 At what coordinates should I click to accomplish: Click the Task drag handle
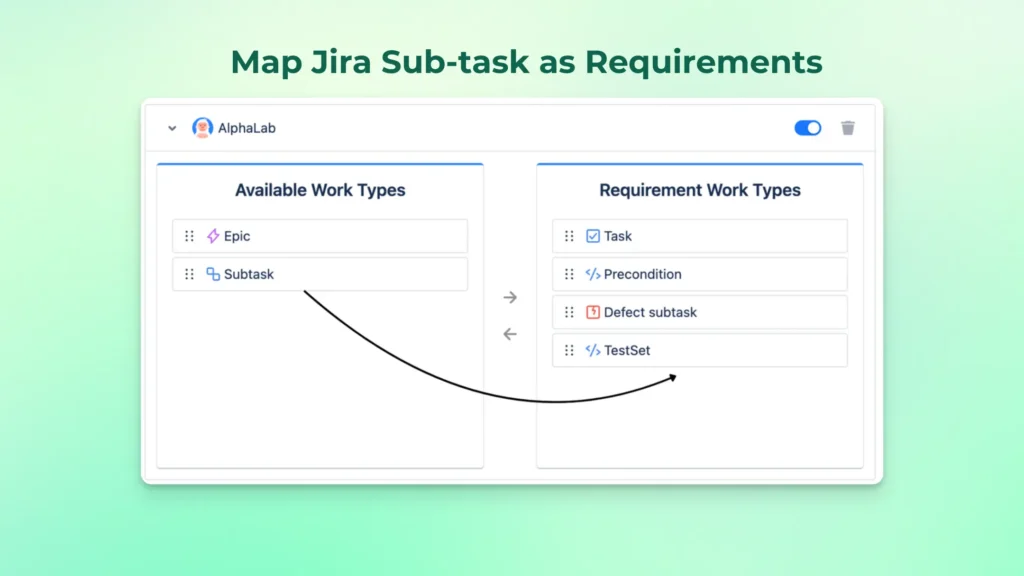tap(569, 236)
